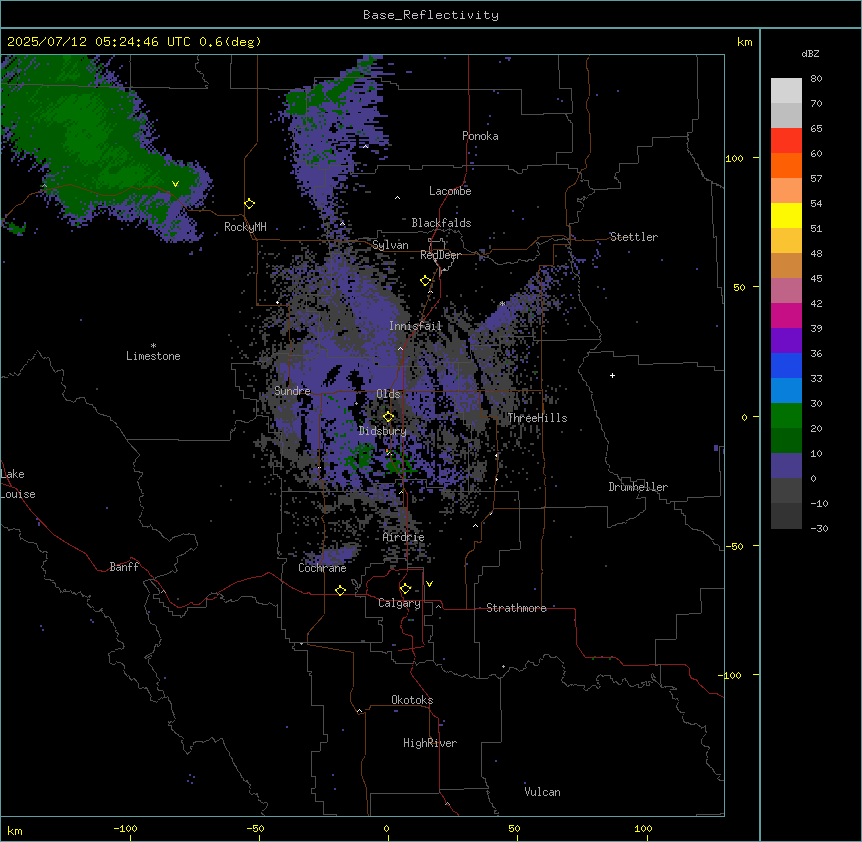Screen dimensions: 862x842
Task: Click the yellow diamond marker below RedDeer
Action: pos(426,281)
